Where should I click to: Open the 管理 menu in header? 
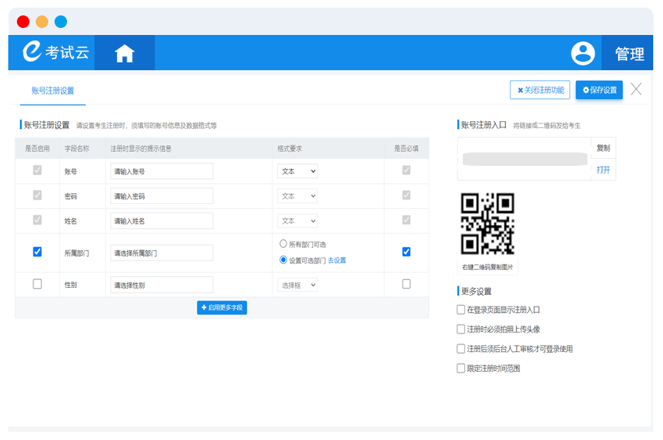629,54
